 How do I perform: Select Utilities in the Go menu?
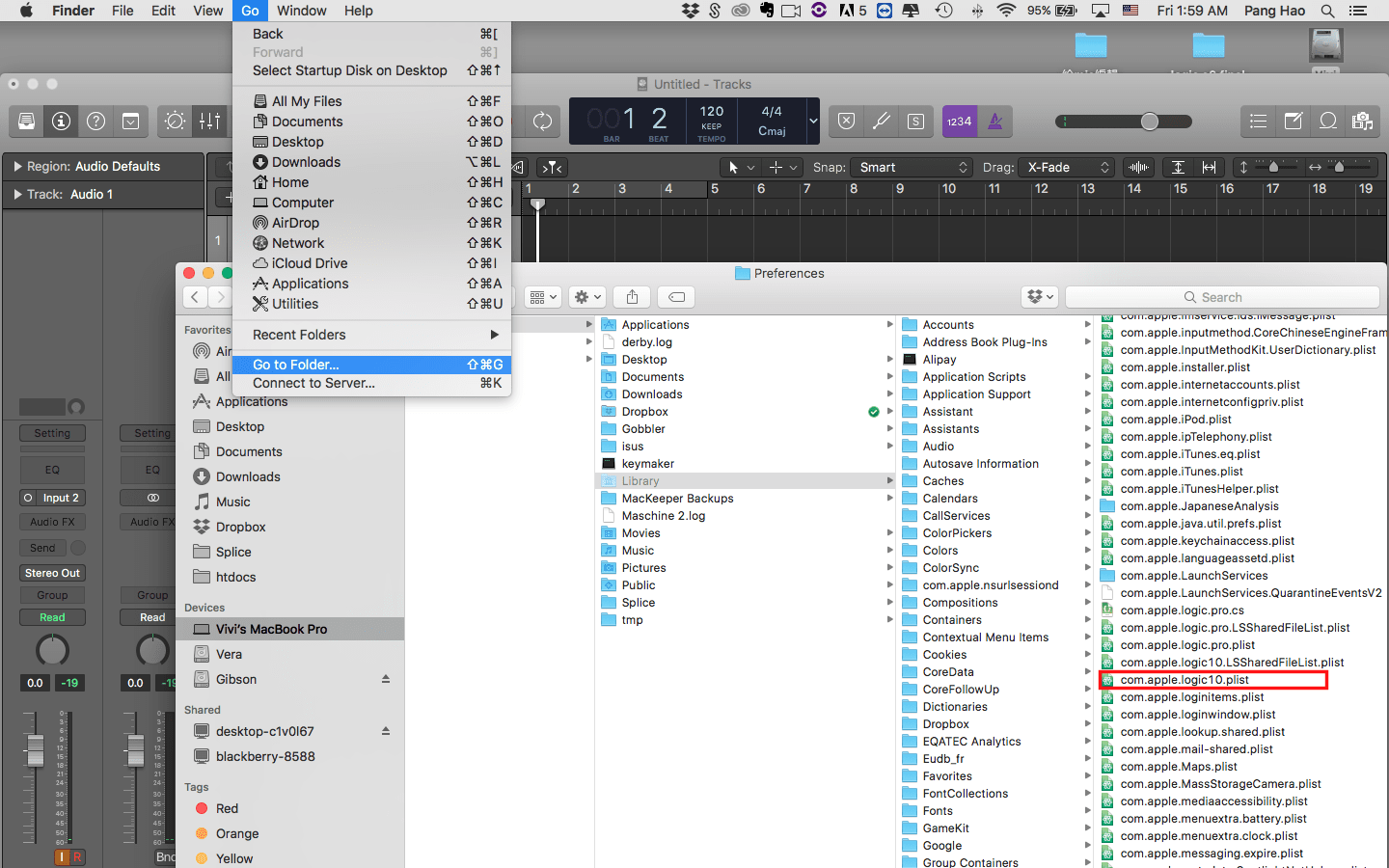(371, 304)
